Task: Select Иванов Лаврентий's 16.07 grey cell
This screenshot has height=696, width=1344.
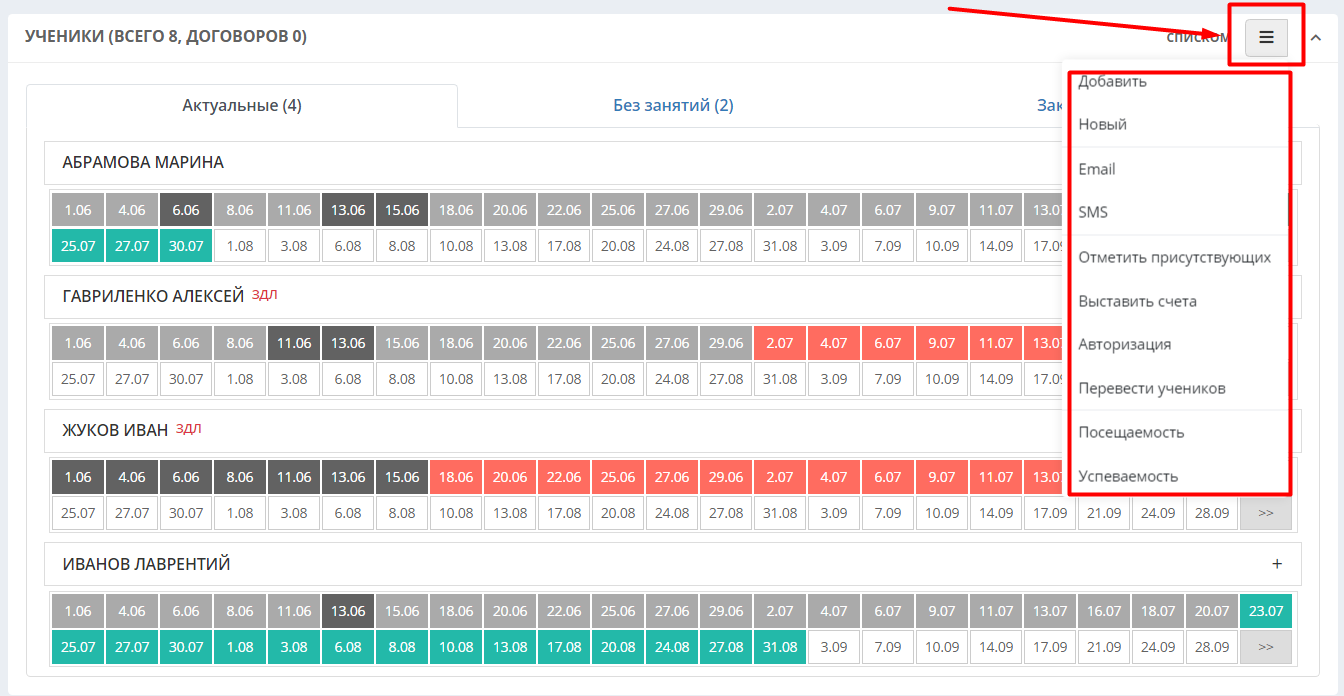Action: coord(1104,611)
